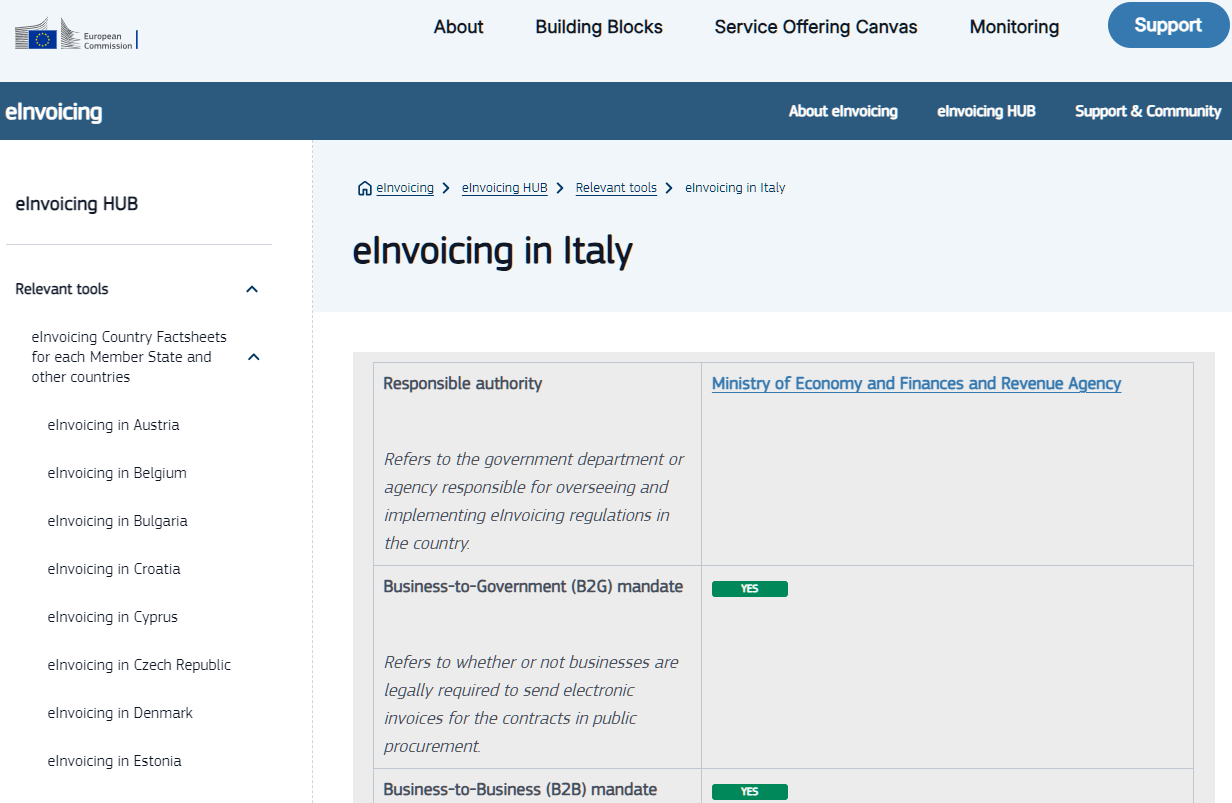Screen dimensions: 1232x803
Task: Click the breadcrumb arrow after eInvoicing HUB
Action: (x=561, y=188)
